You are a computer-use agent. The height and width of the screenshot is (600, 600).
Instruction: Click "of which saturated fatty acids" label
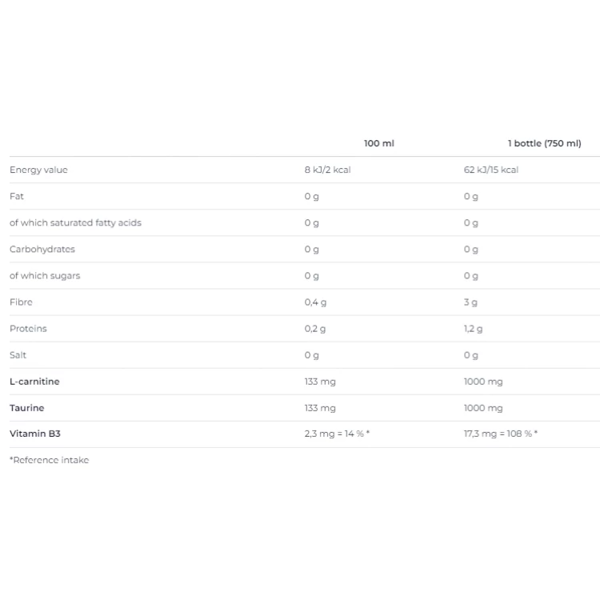75,223
